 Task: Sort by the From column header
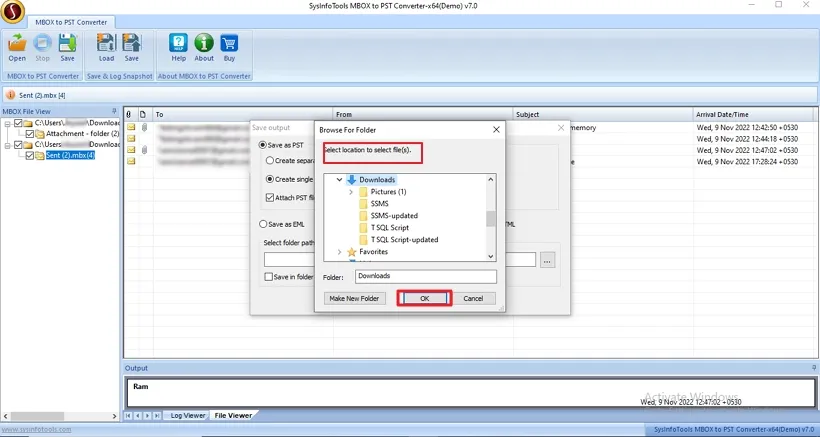coord(423,114)
